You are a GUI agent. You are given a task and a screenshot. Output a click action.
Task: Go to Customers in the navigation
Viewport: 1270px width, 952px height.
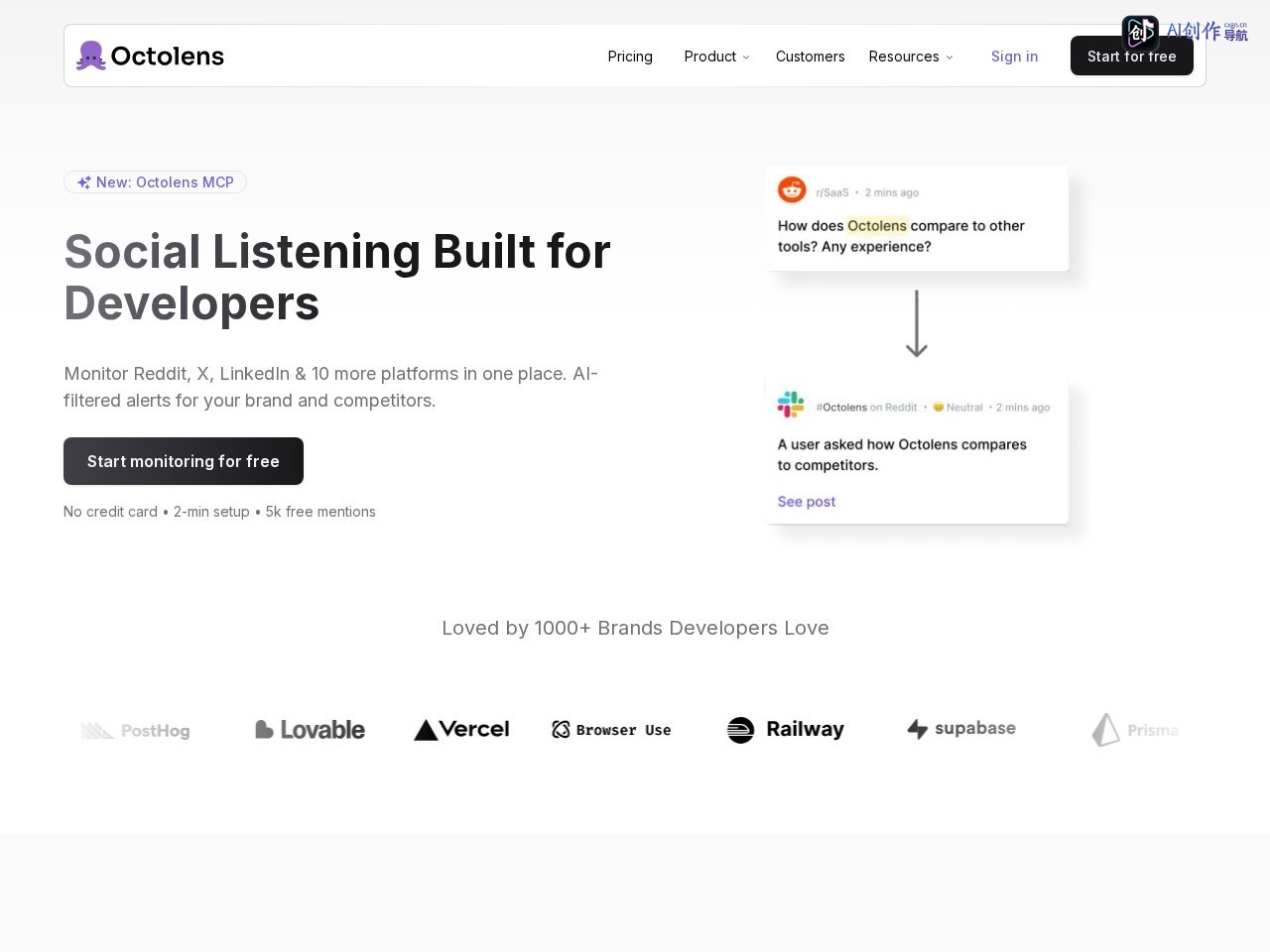[x=811, y=57]
